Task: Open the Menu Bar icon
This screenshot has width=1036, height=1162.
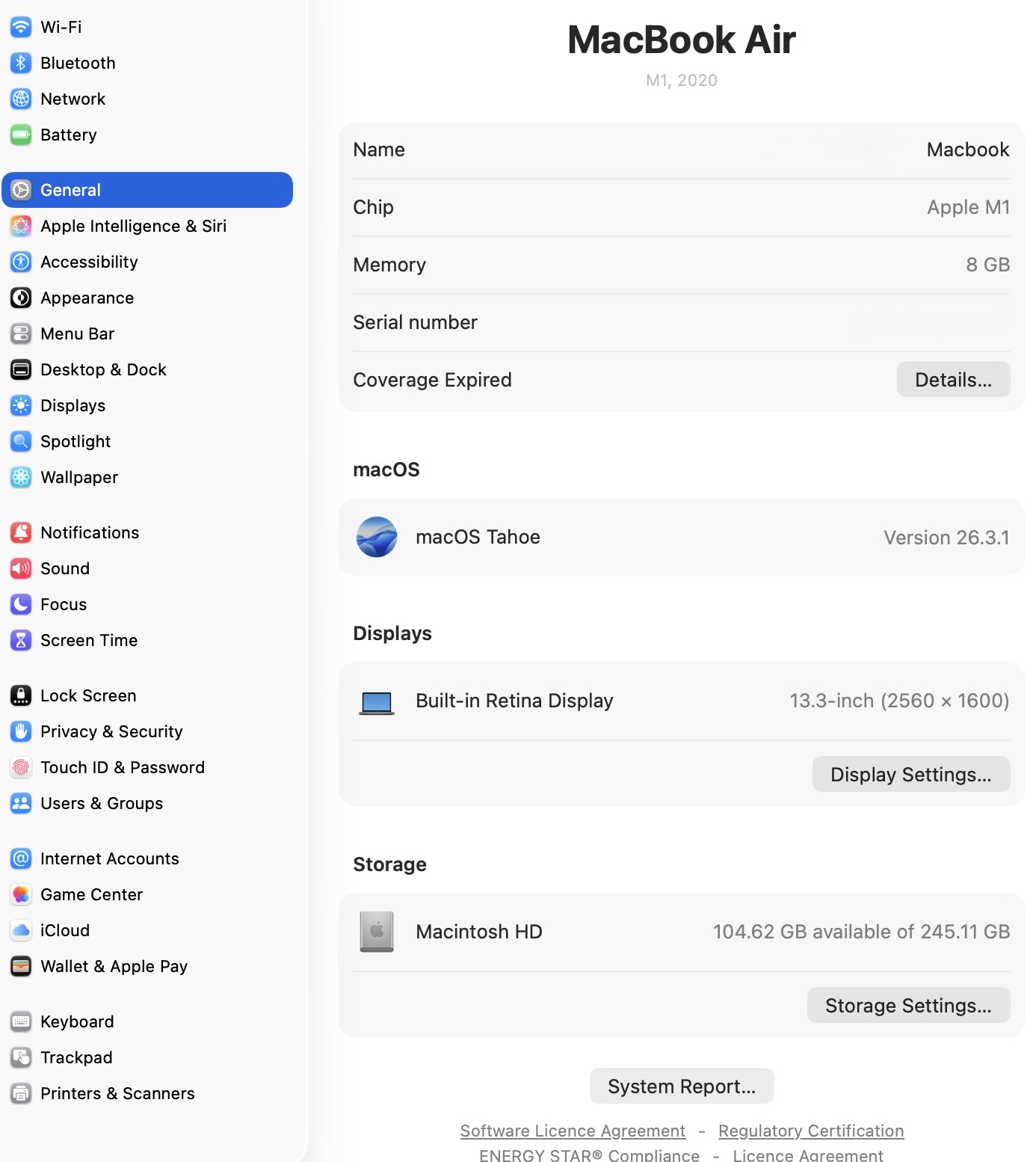Action: 21,333
